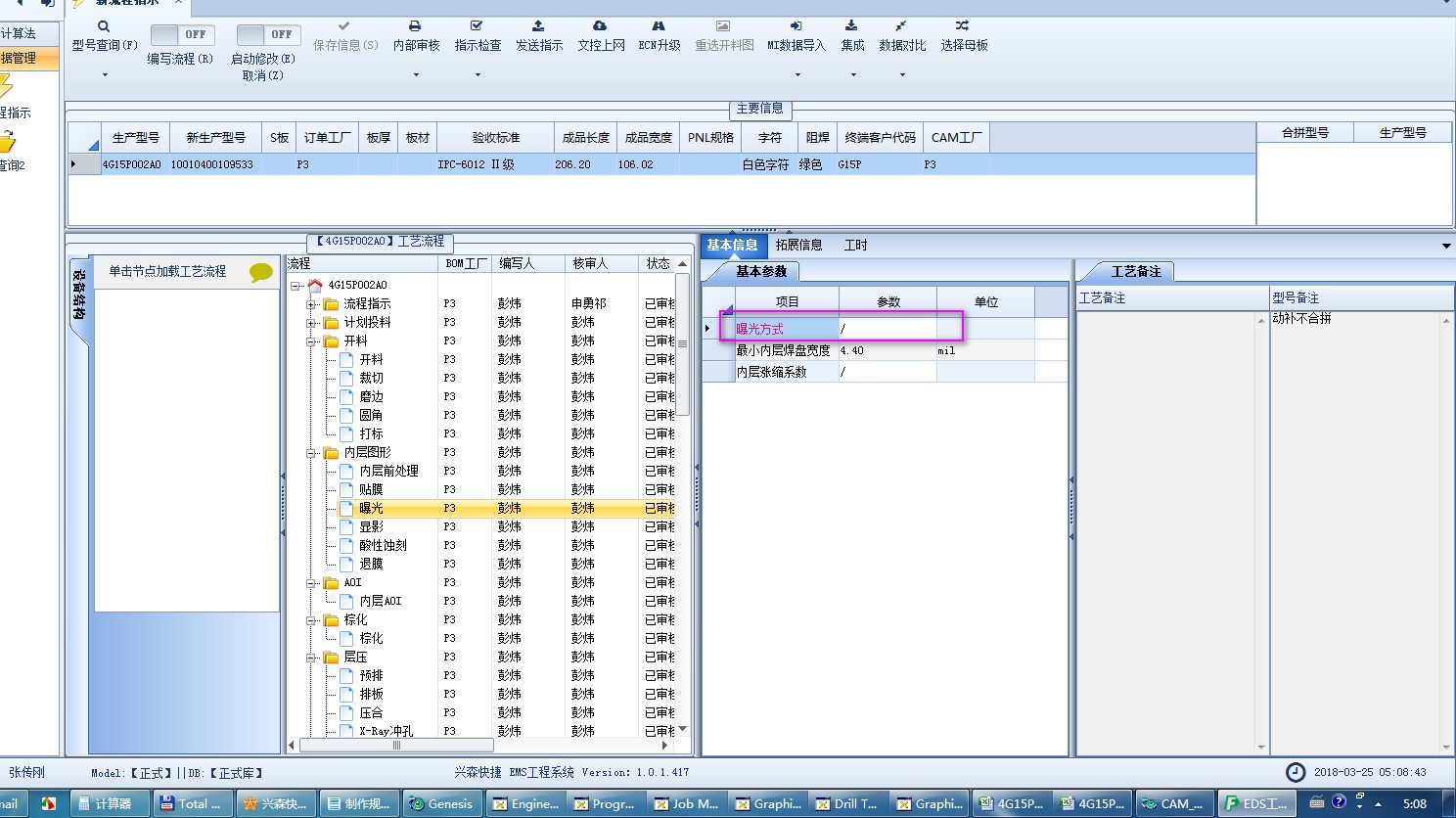Click tree vertical scrollbar down arrow
Screen dimensions: 1456x818
pyautogui.click(x=682, y=729)
